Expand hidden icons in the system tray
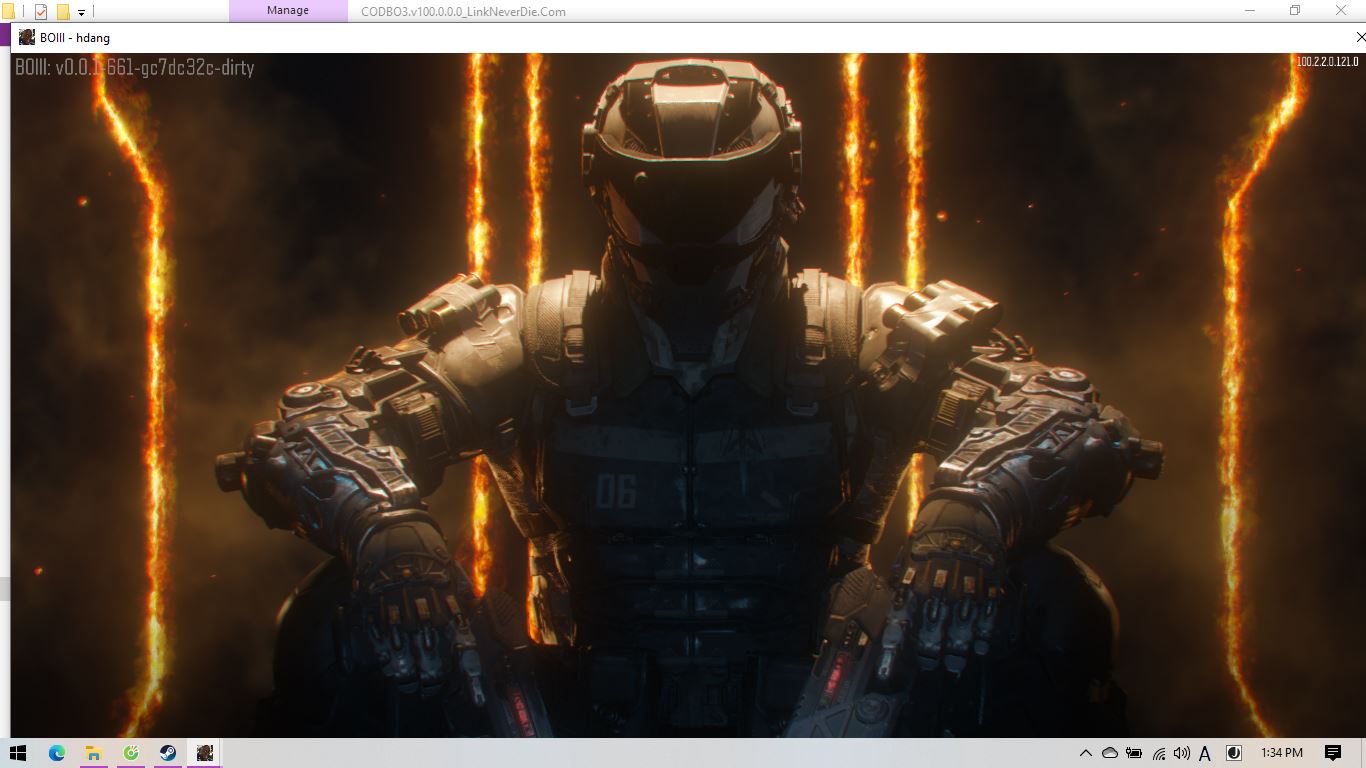Image resolution: width=1366 pixels, height=768 pixels. coord(1087,753)
